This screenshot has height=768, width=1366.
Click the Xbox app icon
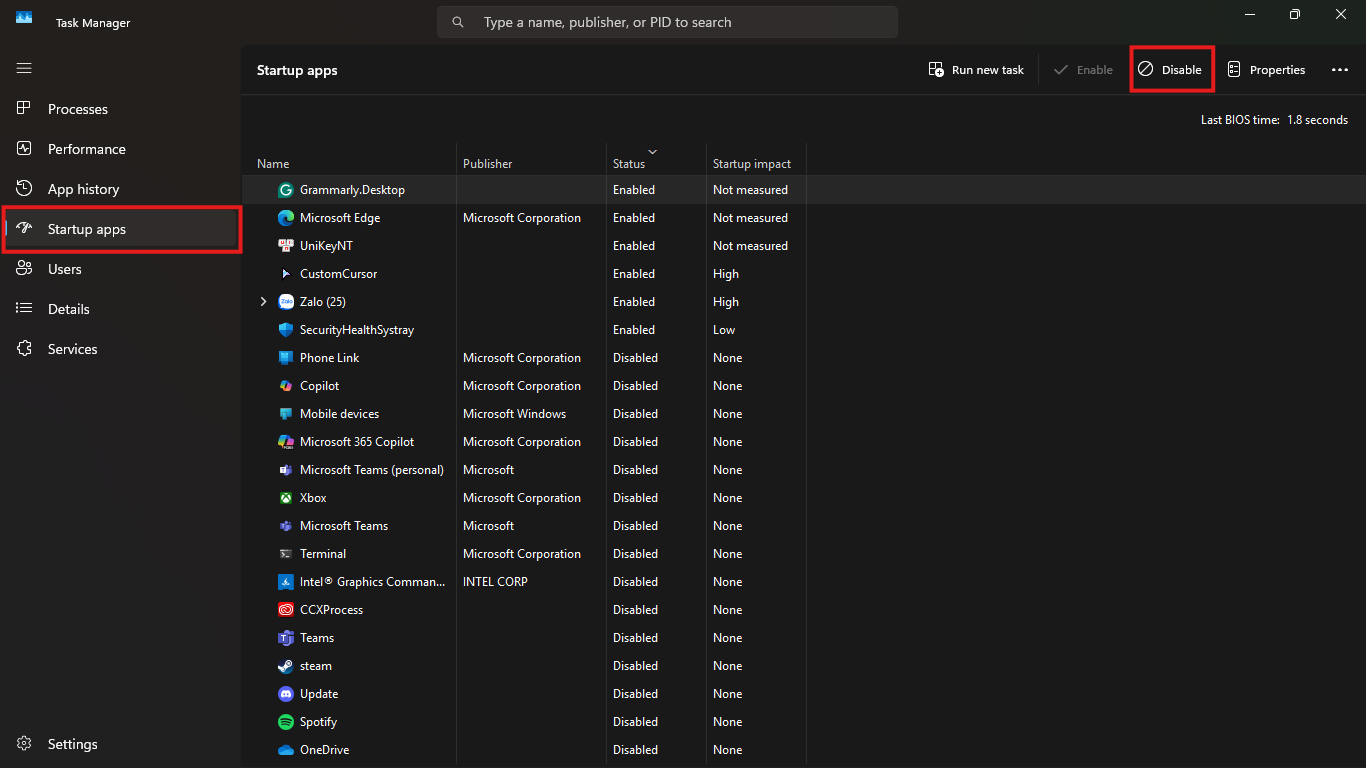click(x=285, y=498)
